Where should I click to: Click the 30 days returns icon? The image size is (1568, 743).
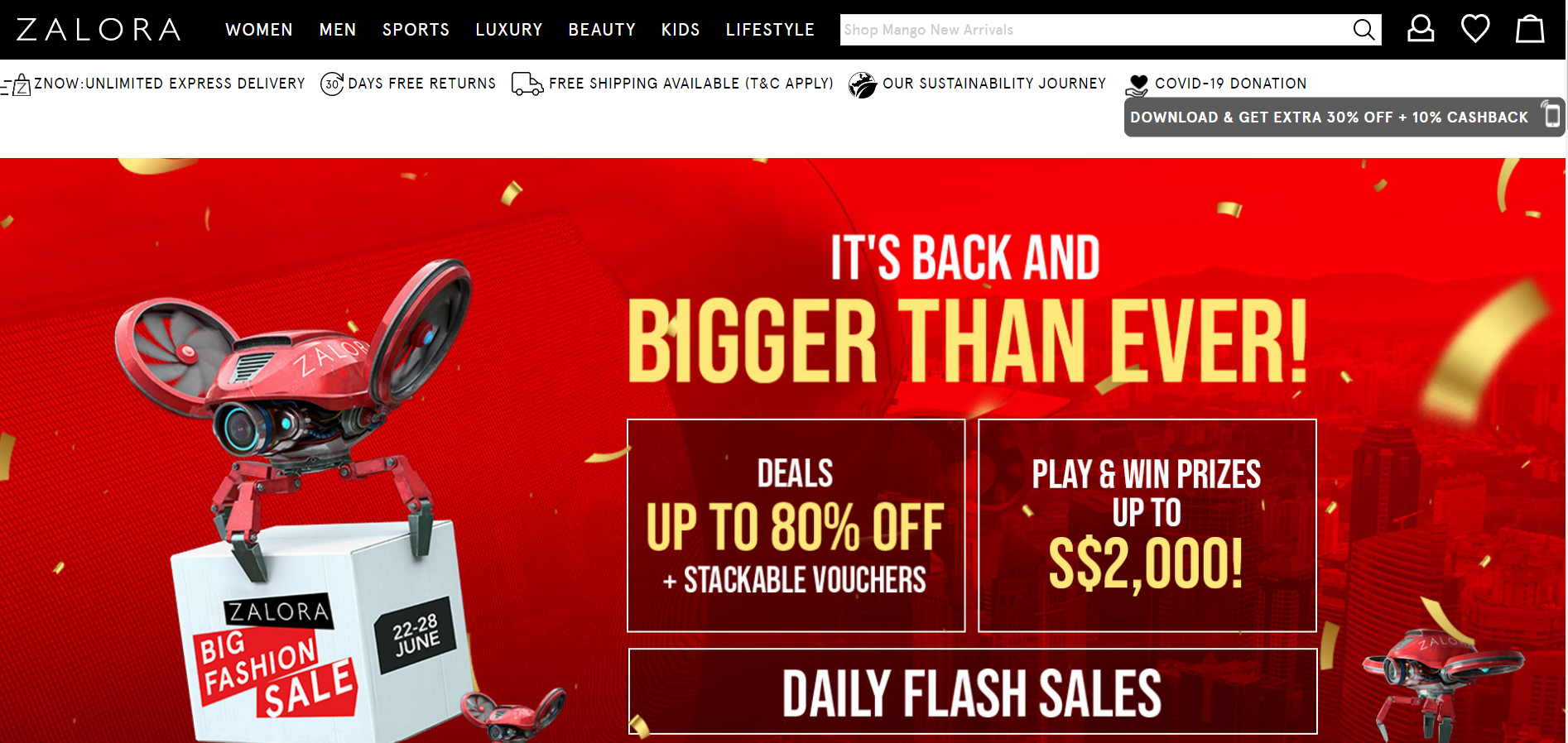coord(332,84)
